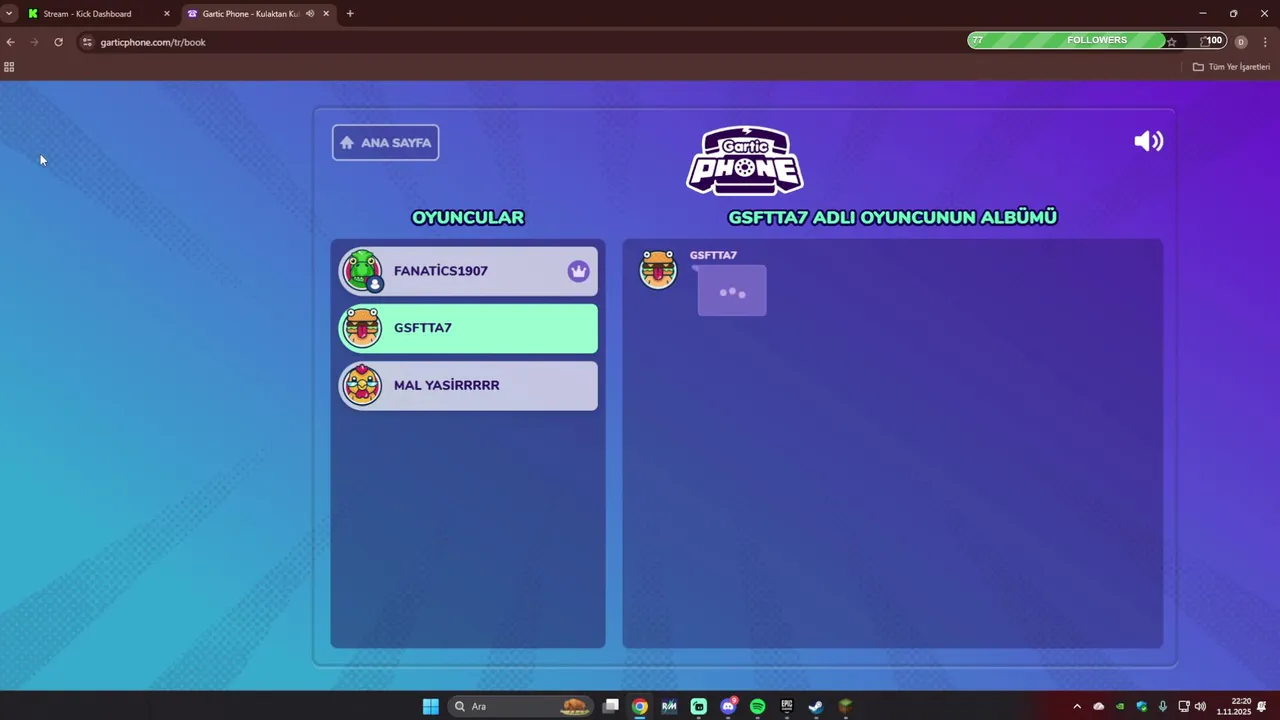The height and width of the screenshot is (720, 1280).
Task: Mute the Gartic Phone tab audio icon
Action: click(x=310, y=14)
